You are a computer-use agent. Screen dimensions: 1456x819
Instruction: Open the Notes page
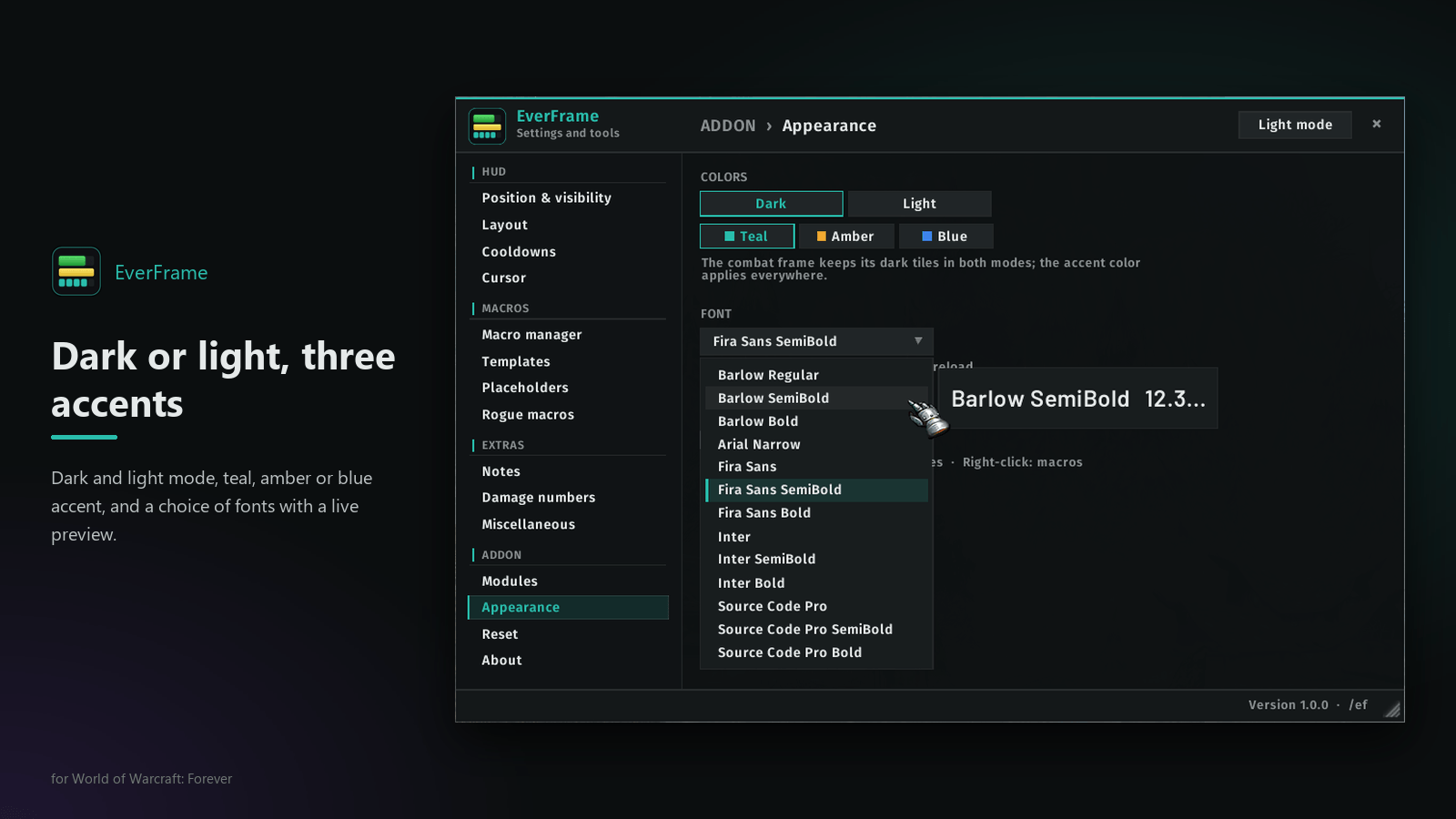pos(568,471)
